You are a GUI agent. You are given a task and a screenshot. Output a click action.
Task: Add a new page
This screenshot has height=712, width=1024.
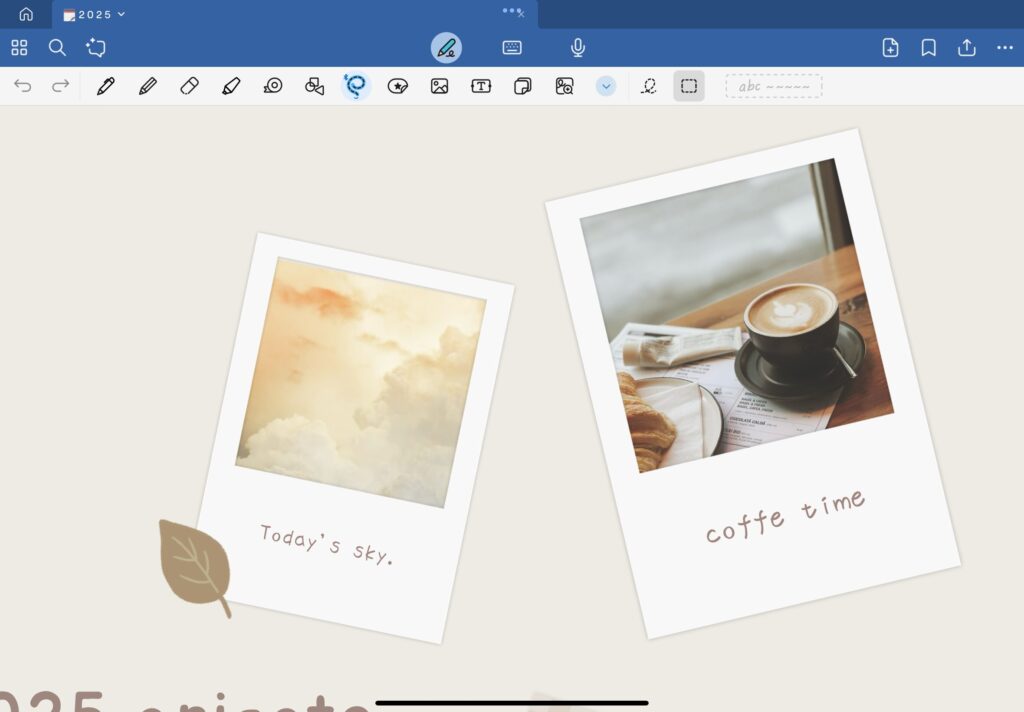click(x=890, y=48)
